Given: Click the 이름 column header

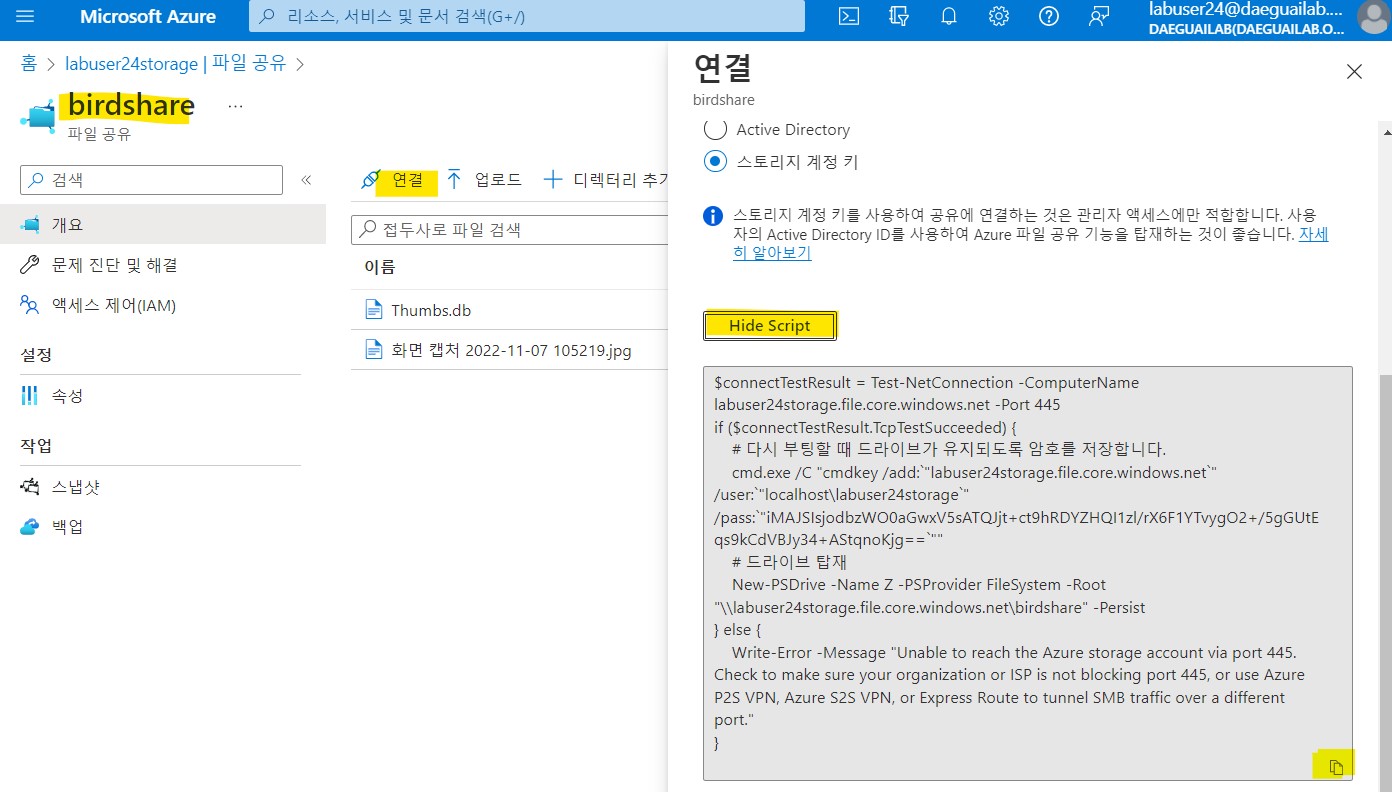Looking at the screenshot, I should [379, 267].
